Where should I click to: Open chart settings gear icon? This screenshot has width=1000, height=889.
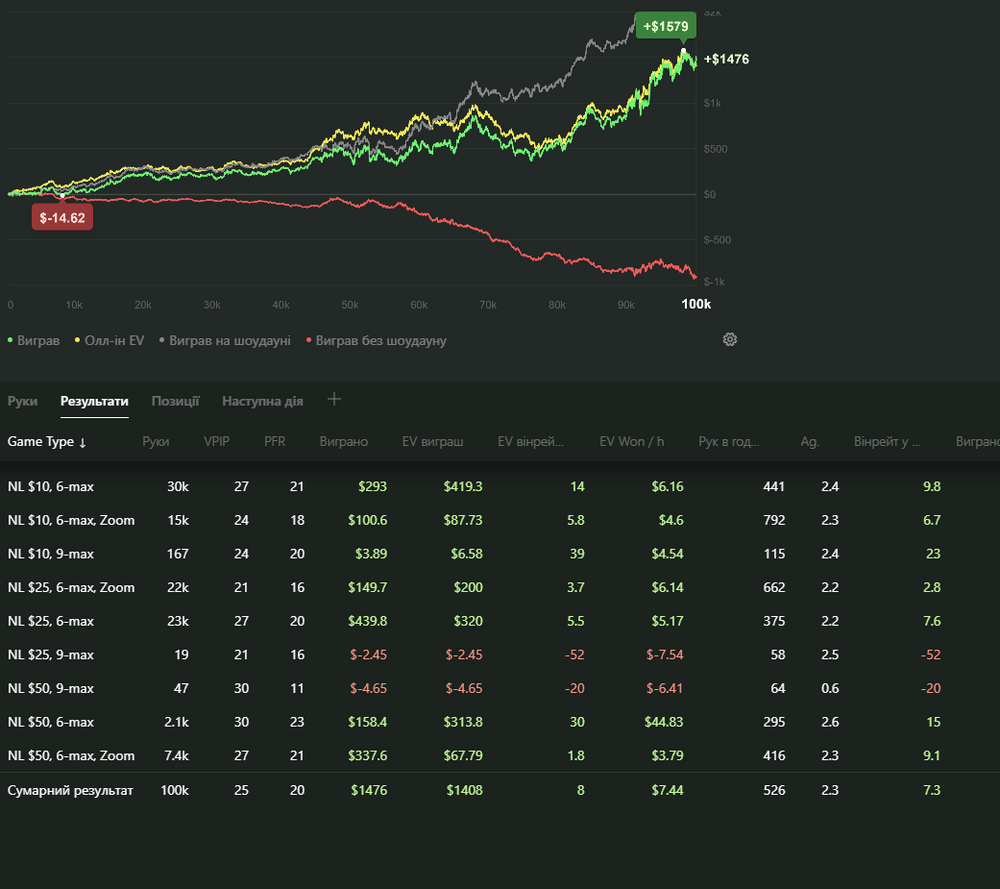pyautogui.click(x=730, y=340)
